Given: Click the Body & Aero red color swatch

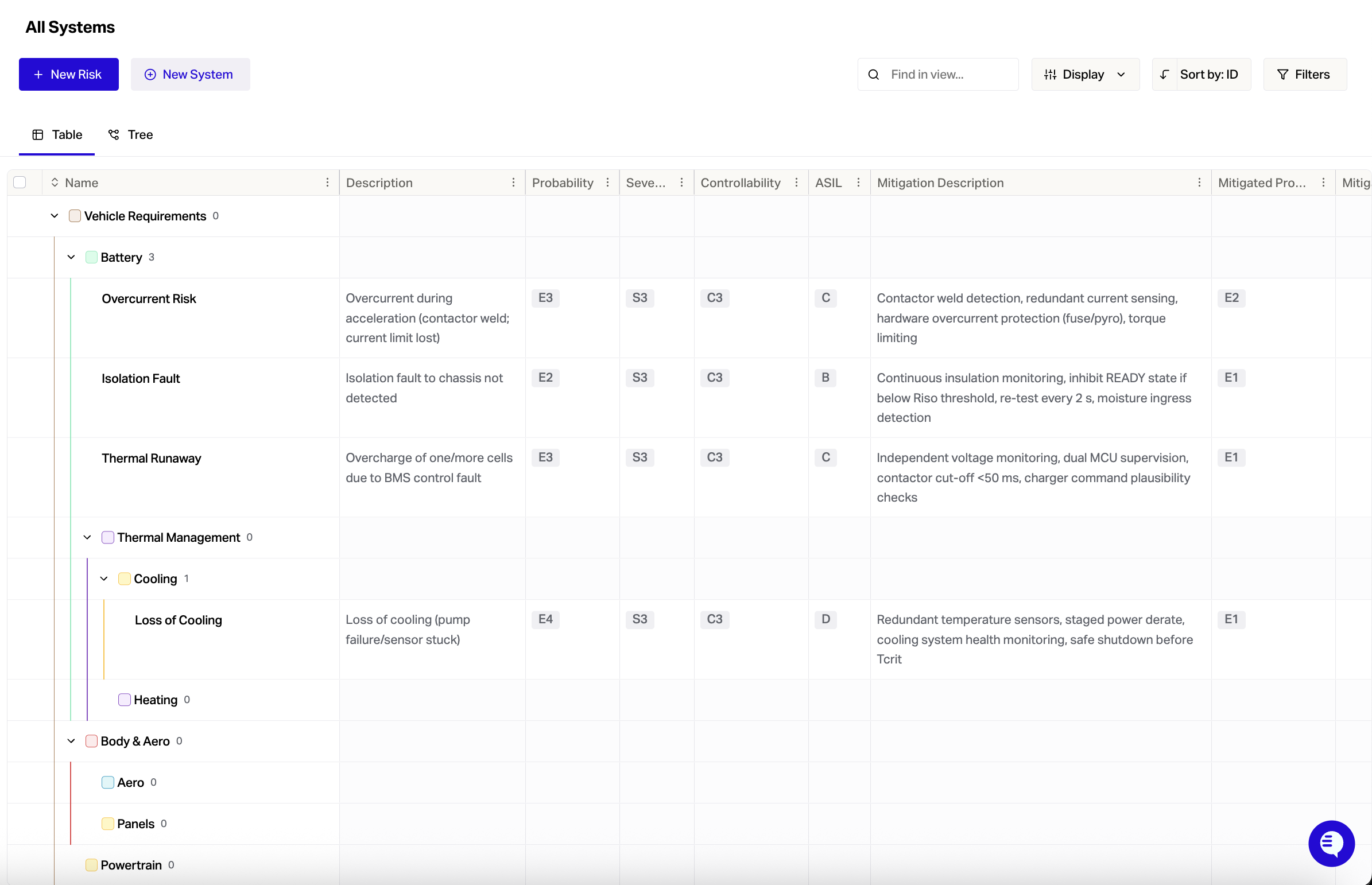Looking at the screenshot, I should pos(91,742).
